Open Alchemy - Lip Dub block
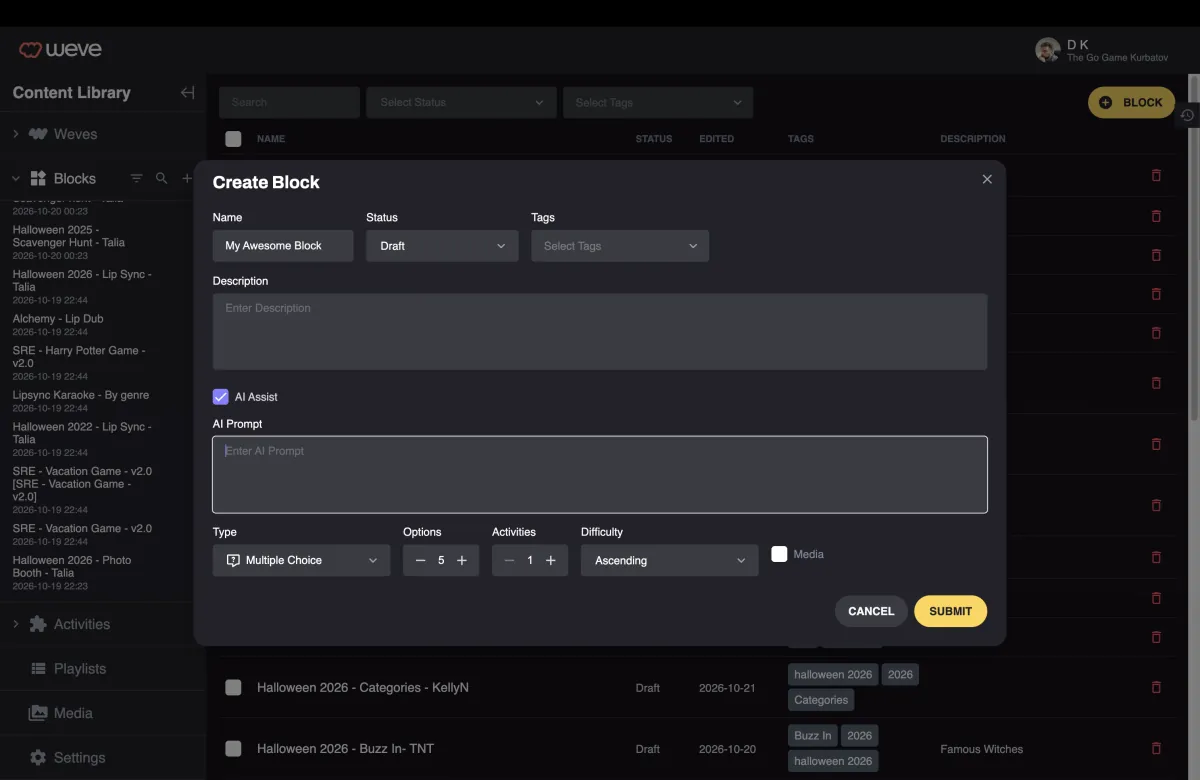This screenshot has width=1200, height=780. [x=58, y=319]
